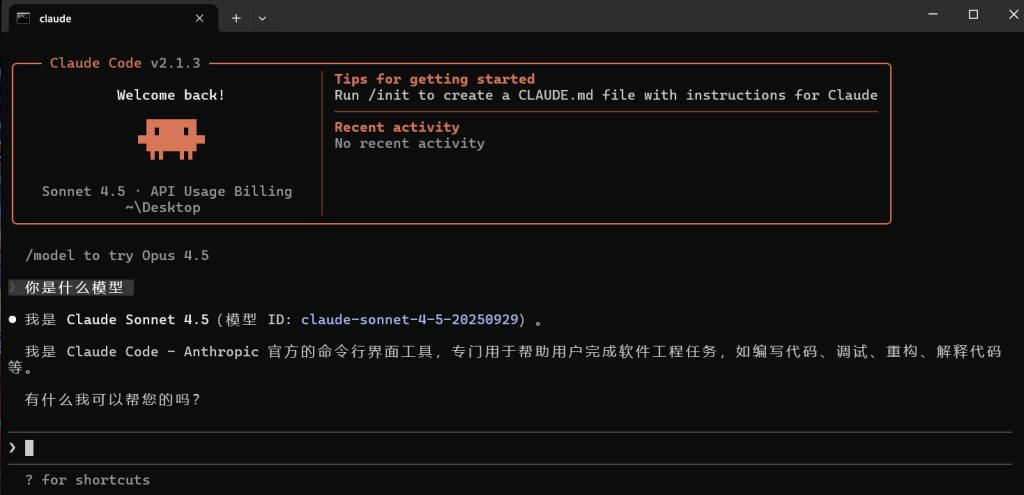Focus the command input field at the cursor
This screenshot has width=1024, height=495.
pyautogui.click(x=30, y=448)
